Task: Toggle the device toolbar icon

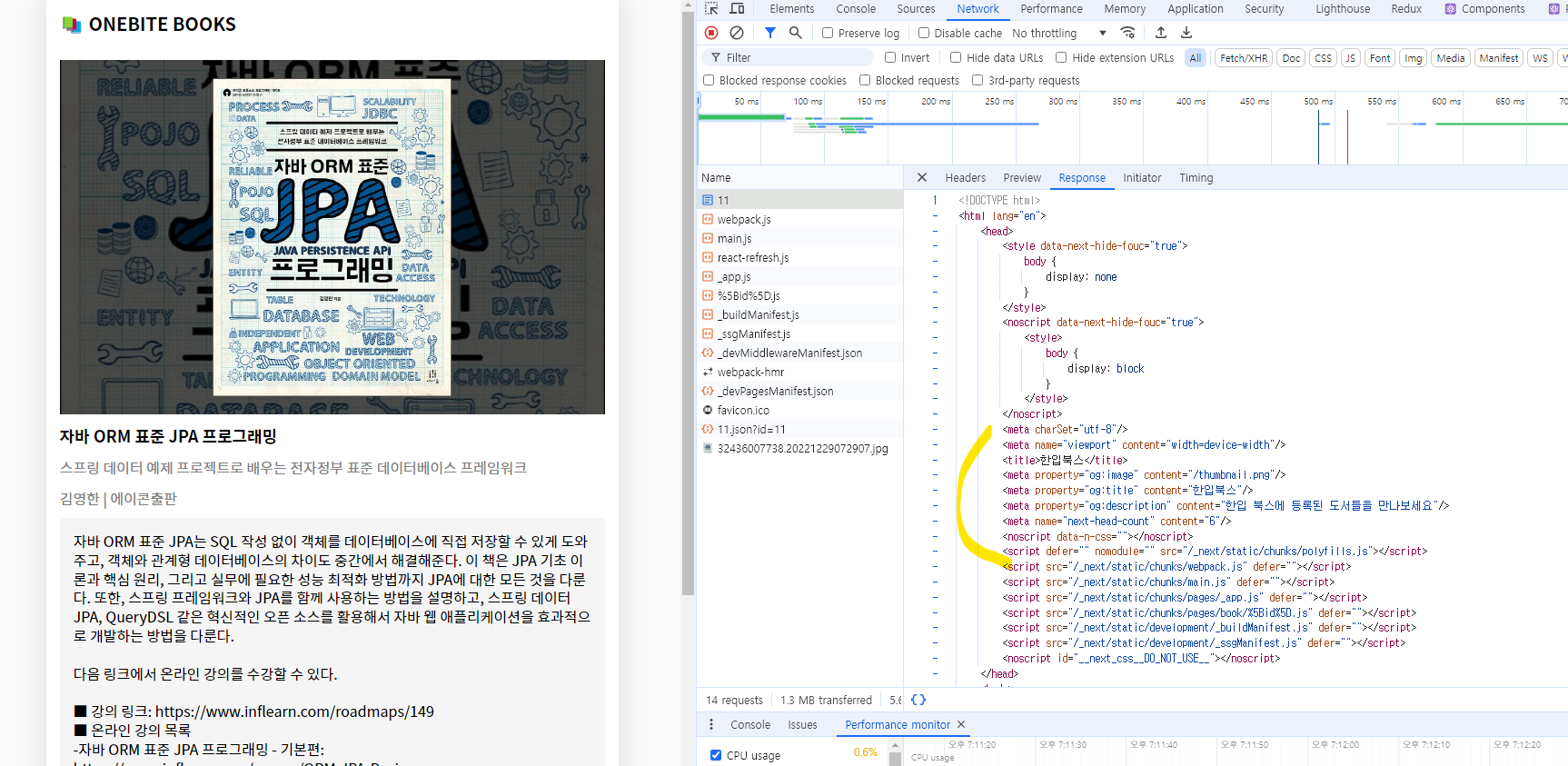Action: [x=737, y=9]
